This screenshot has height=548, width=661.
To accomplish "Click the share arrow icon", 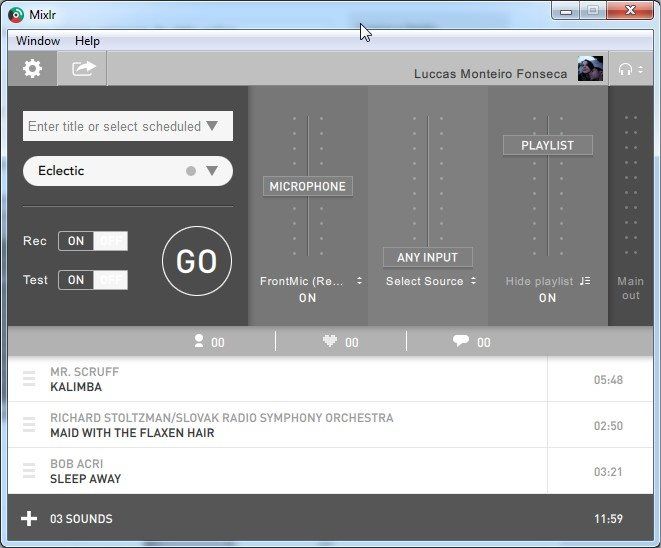I will (83, 68).
